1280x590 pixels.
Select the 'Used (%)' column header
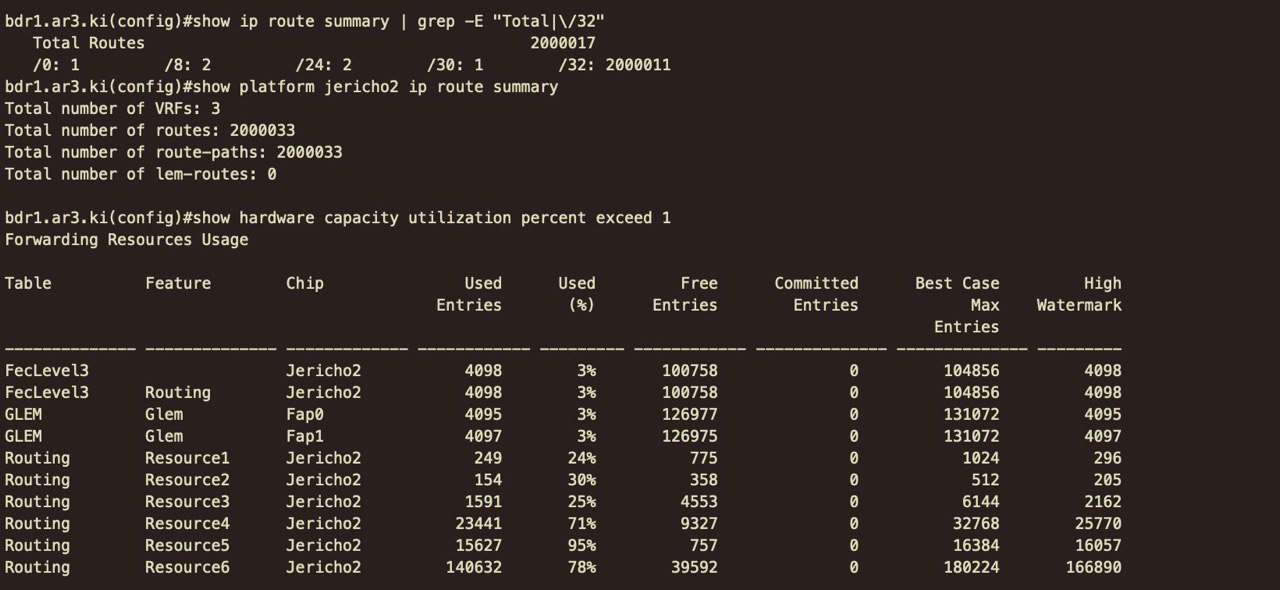coord(577,294)
